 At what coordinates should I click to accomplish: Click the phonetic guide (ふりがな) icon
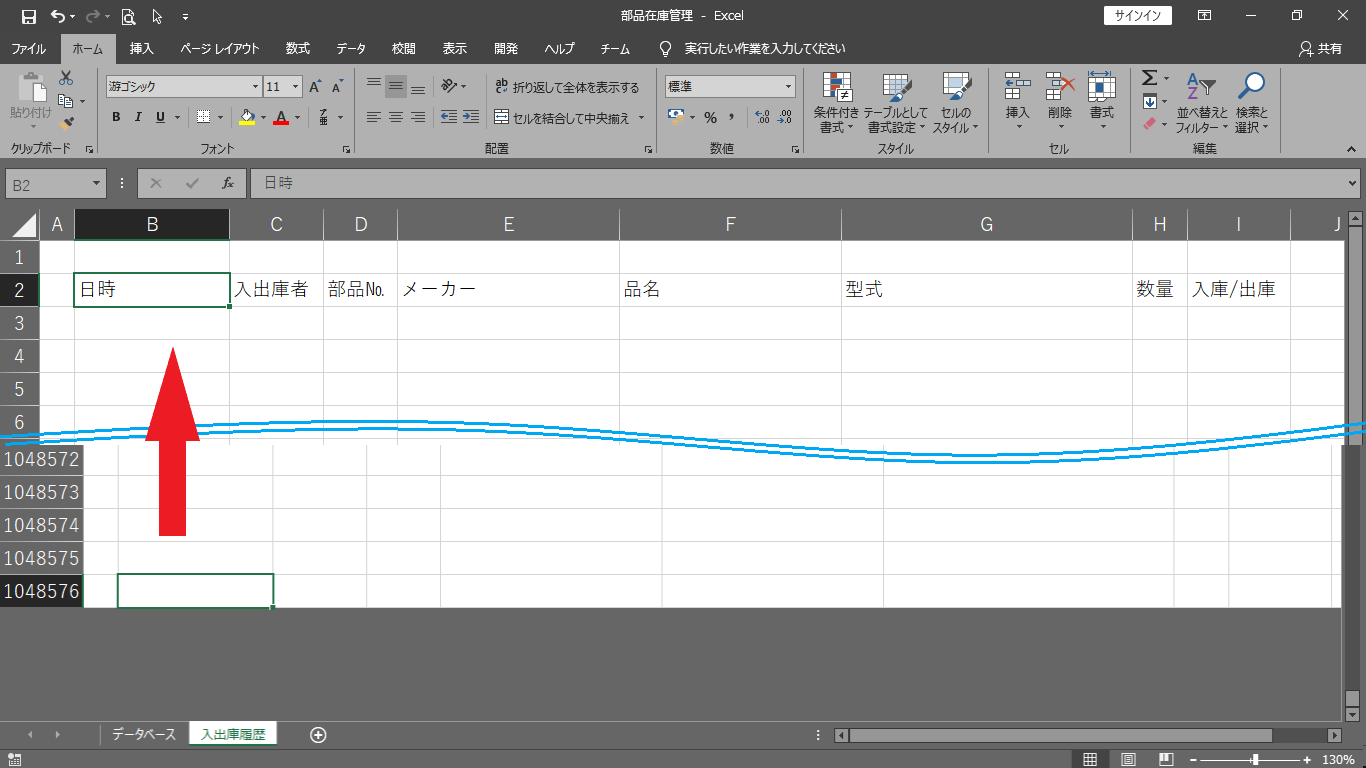point(324,117)
